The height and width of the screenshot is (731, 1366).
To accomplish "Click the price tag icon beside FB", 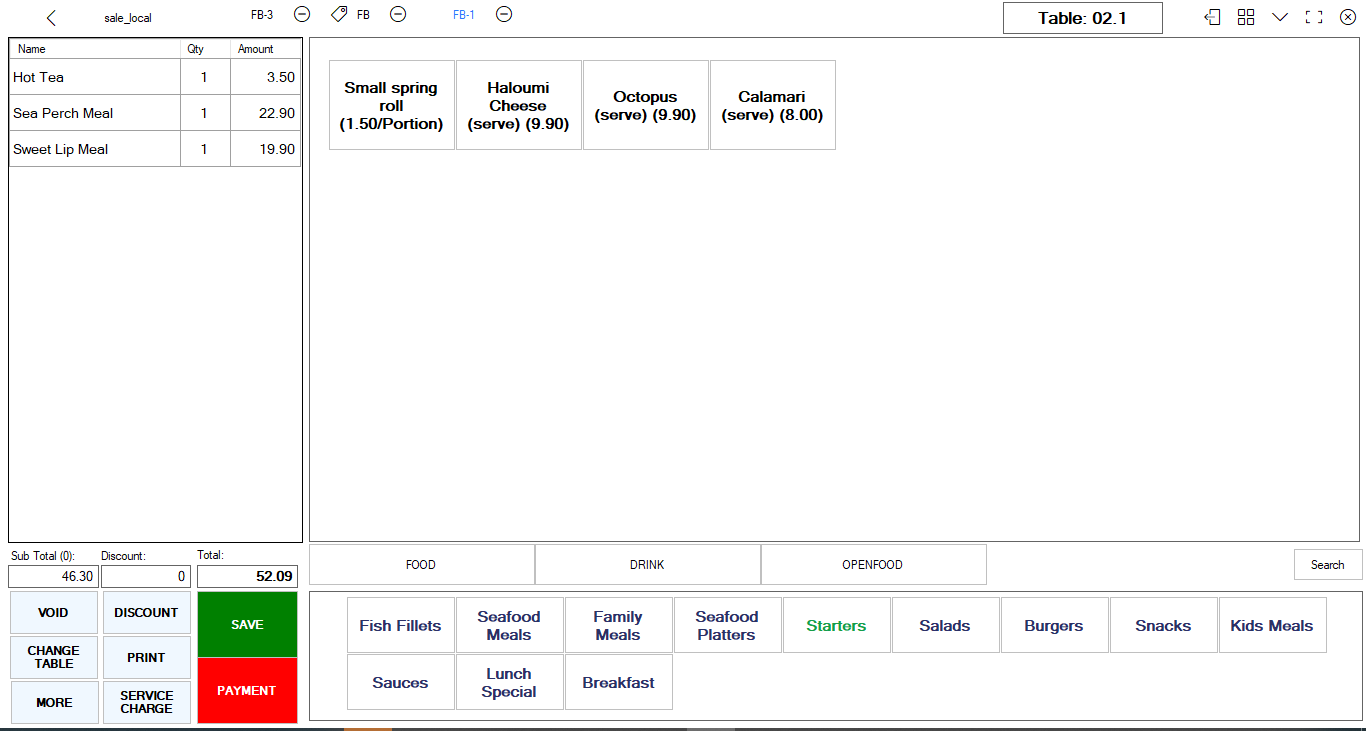I will pos(339,14).
